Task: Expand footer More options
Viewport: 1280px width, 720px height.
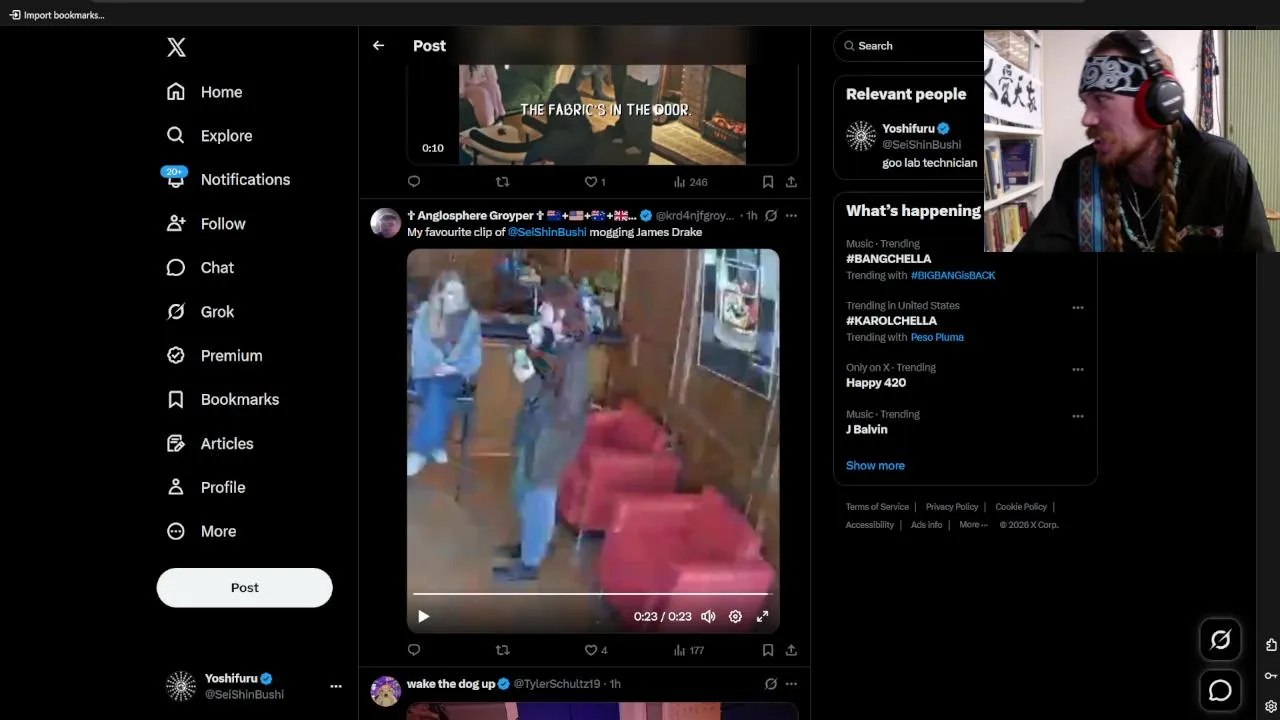Action: 973,525
